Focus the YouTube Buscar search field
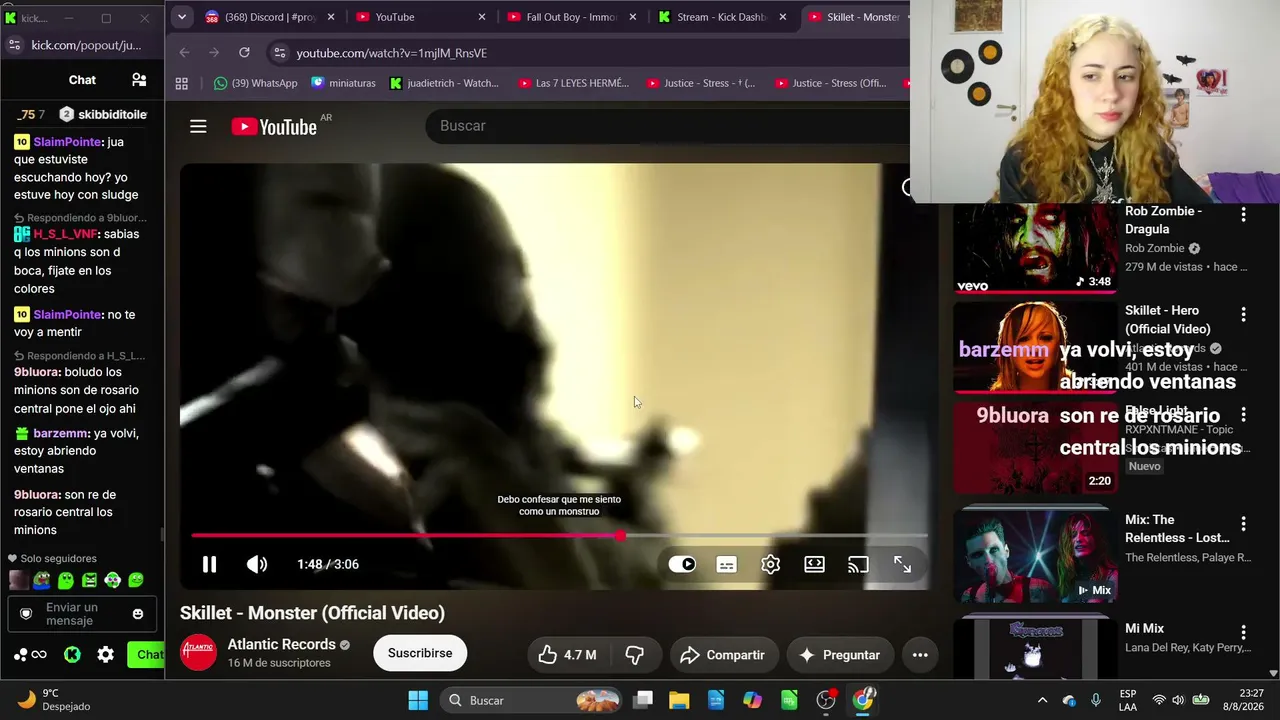 point(670,125)
